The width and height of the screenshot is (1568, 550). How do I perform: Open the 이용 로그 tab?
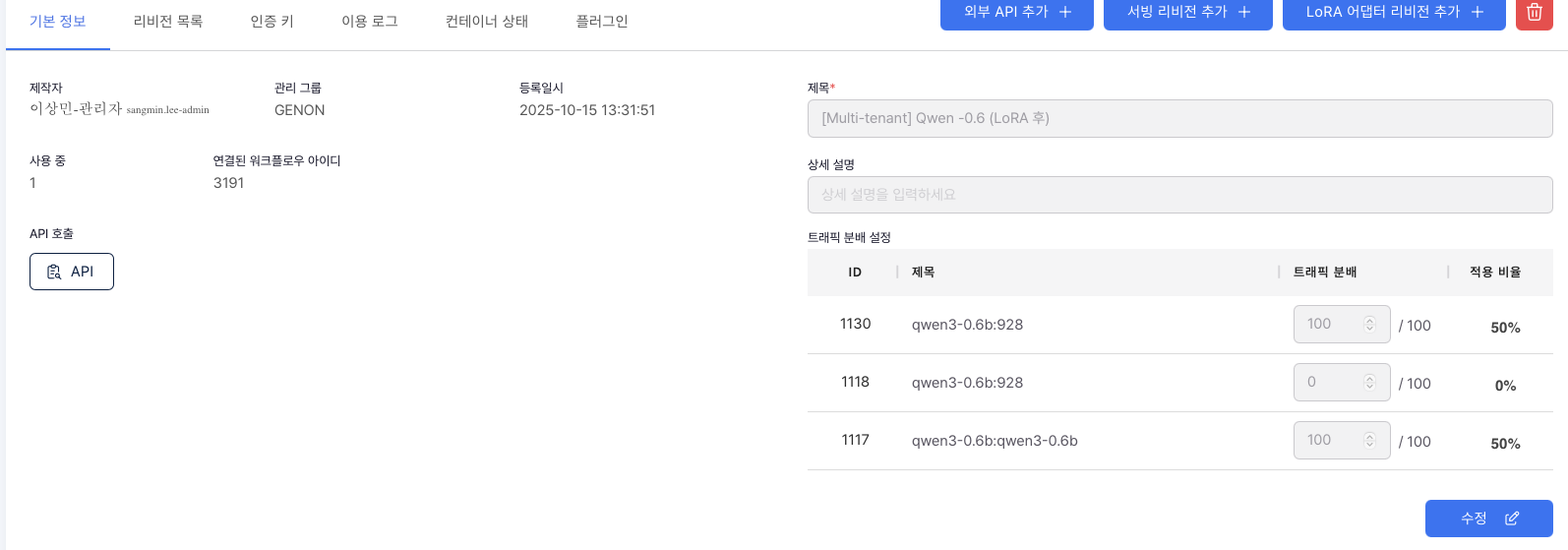(x=370, y=22)
